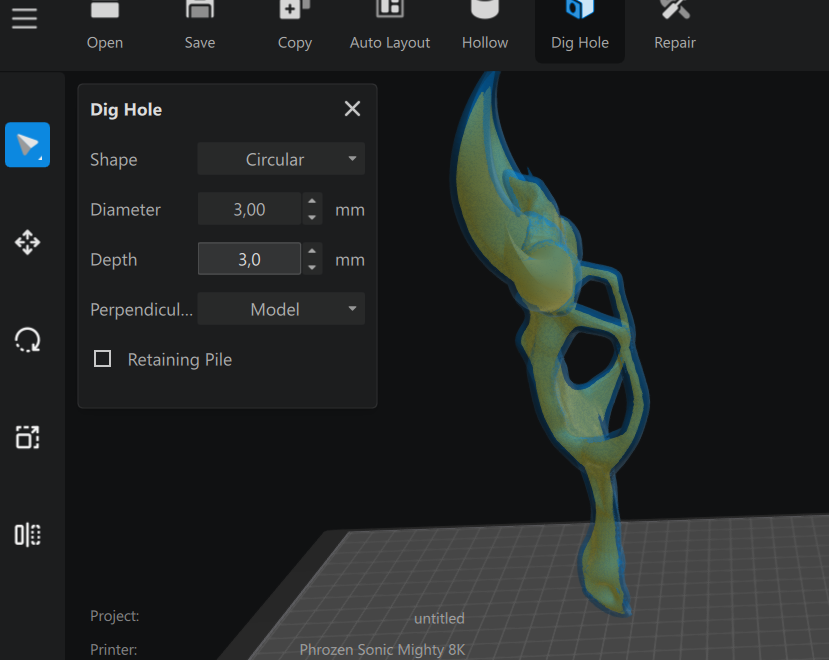Open the hamburger main menu

point(24,19)
